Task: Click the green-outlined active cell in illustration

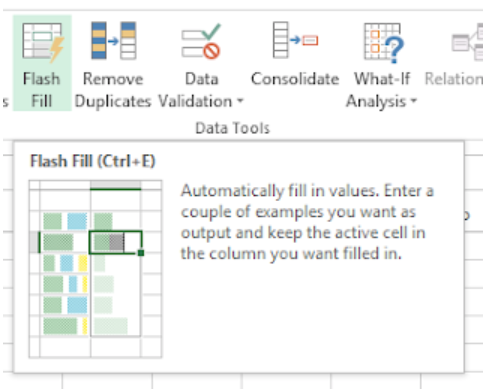Action: [x=115, y=242]
